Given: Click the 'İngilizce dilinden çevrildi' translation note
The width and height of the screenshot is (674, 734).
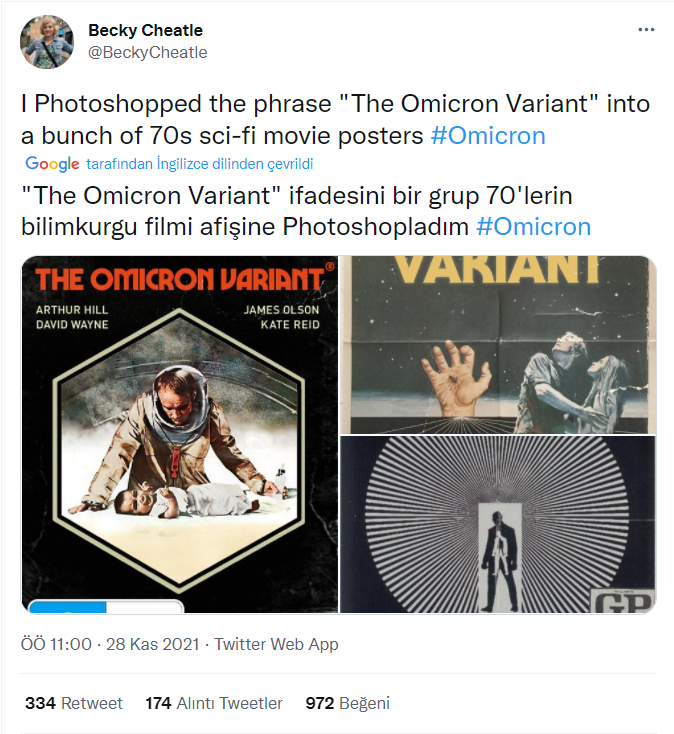Looking at the screenshot, I should (200, 164).
